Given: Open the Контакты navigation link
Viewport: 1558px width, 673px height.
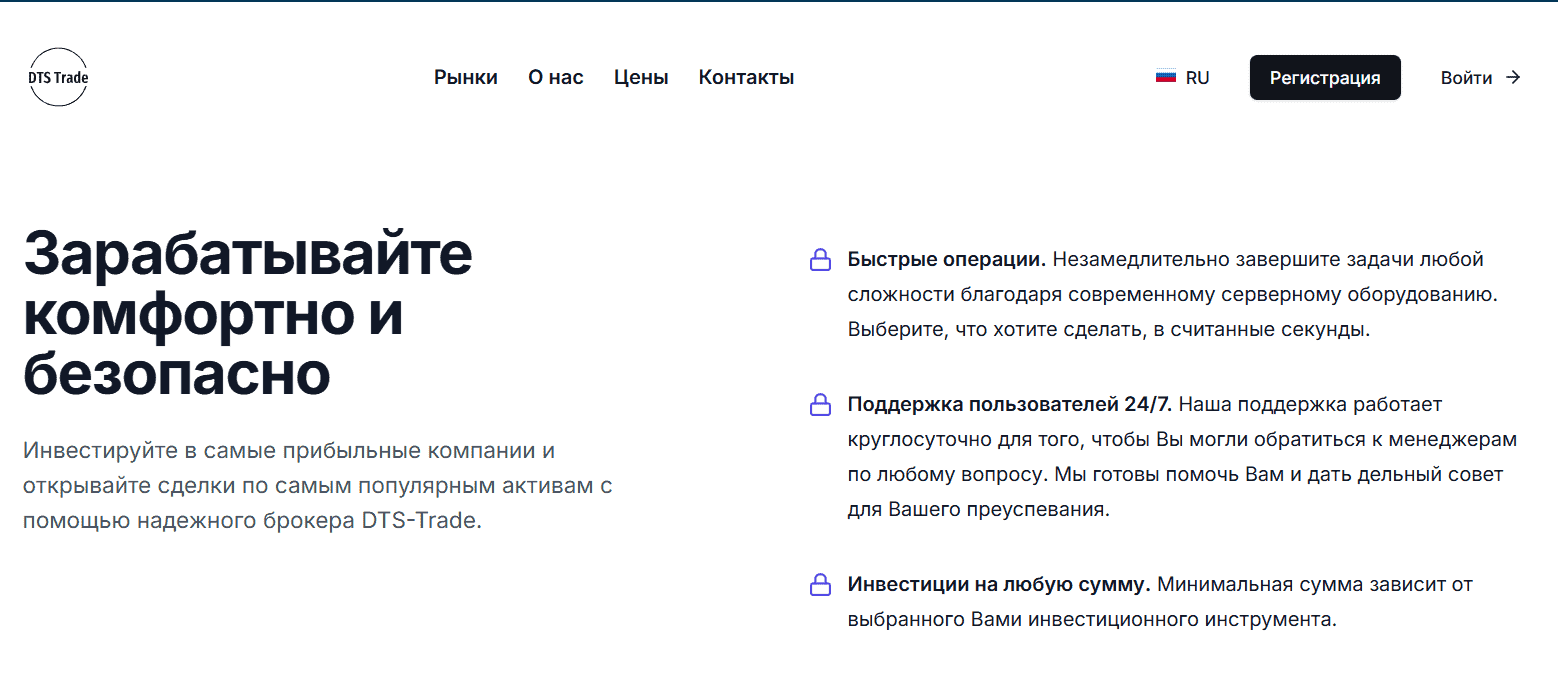Looking at the screenshot, I should (746, 77).
